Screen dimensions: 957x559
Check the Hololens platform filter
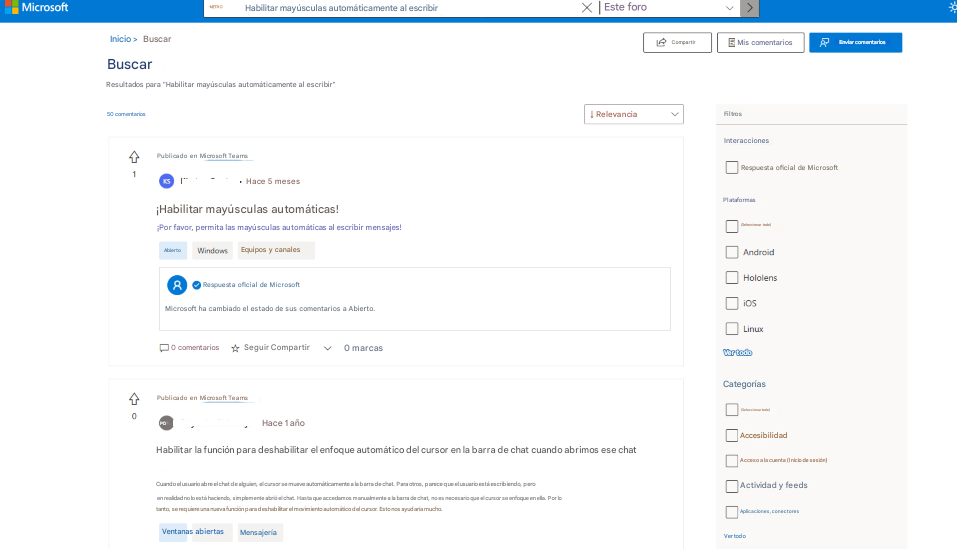[732, 278]
